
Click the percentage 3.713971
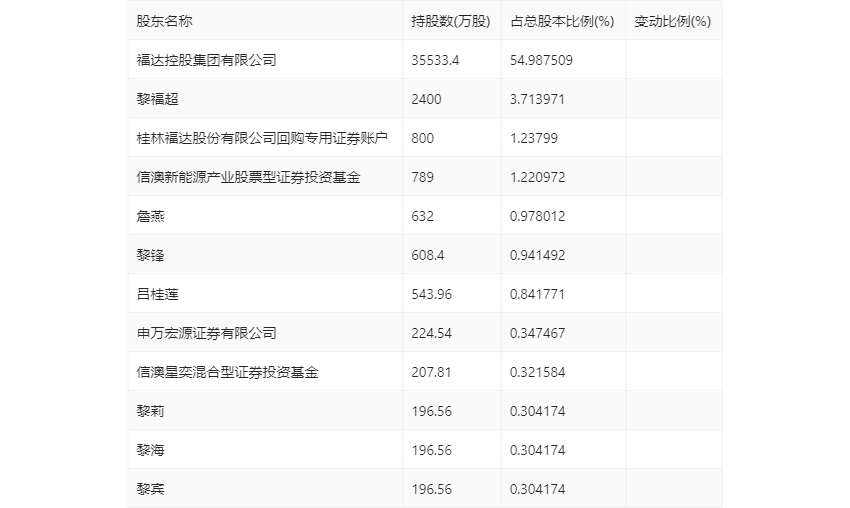[x=537, y=99]
